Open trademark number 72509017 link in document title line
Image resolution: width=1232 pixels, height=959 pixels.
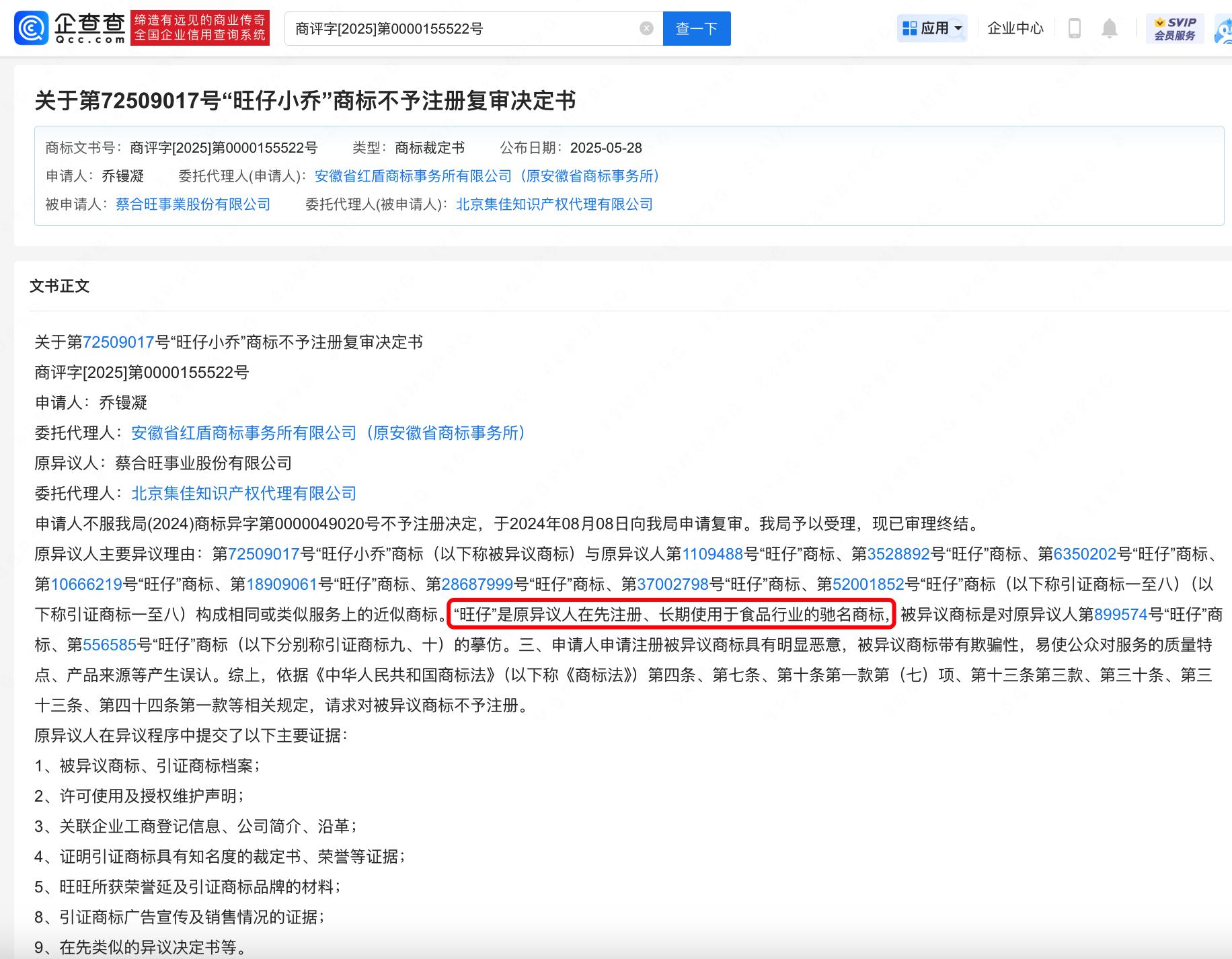(x=119, y=342)
